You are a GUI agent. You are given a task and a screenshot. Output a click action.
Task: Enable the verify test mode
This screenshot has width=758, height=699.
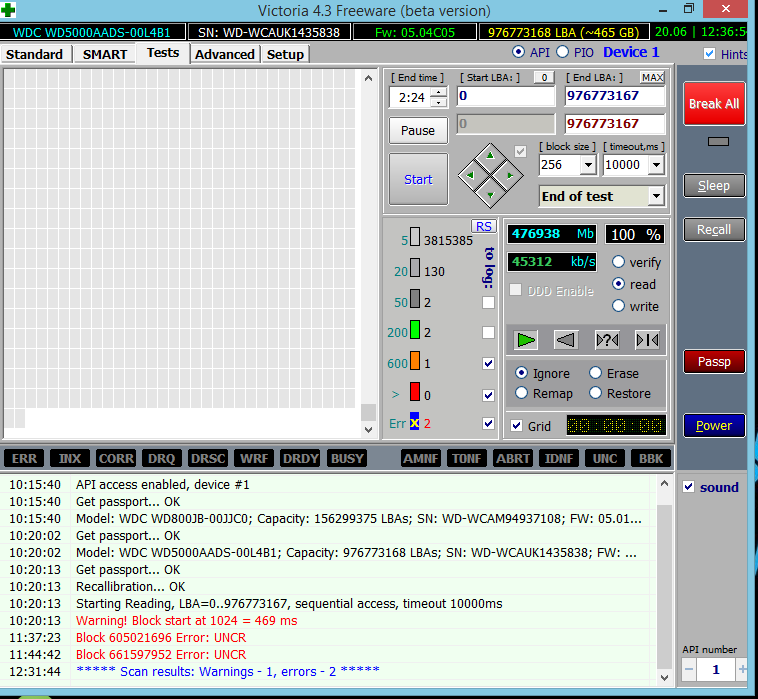[619, 262]
